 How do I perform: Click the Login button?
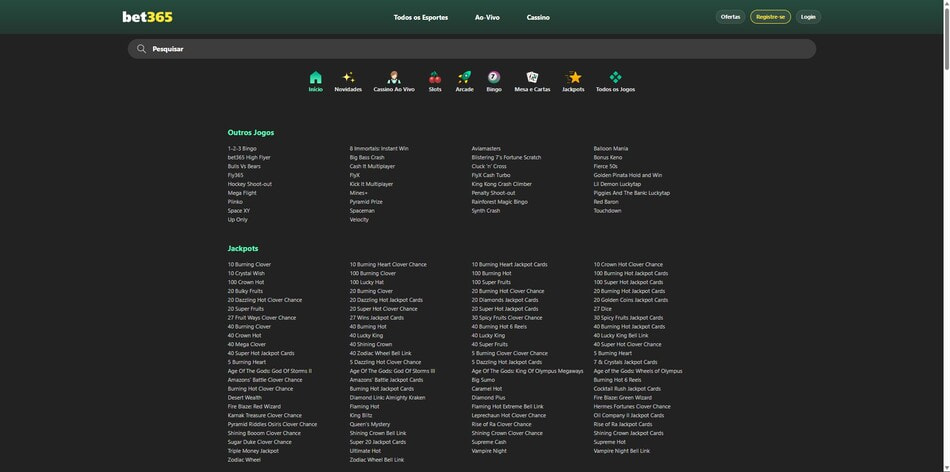pyautogui.click(x=808, y=17)
